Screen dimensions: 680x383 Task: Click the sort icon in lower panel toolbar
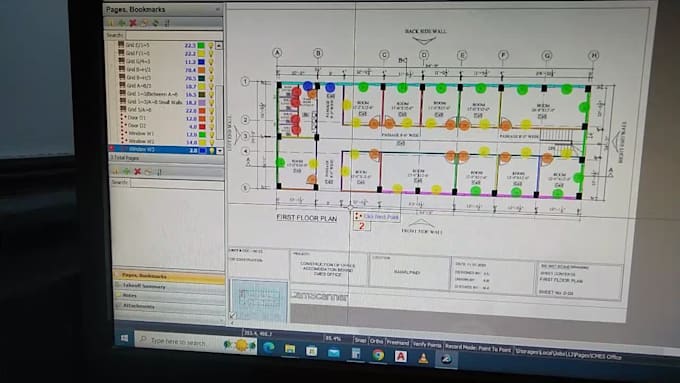click(x=159, y=172)
